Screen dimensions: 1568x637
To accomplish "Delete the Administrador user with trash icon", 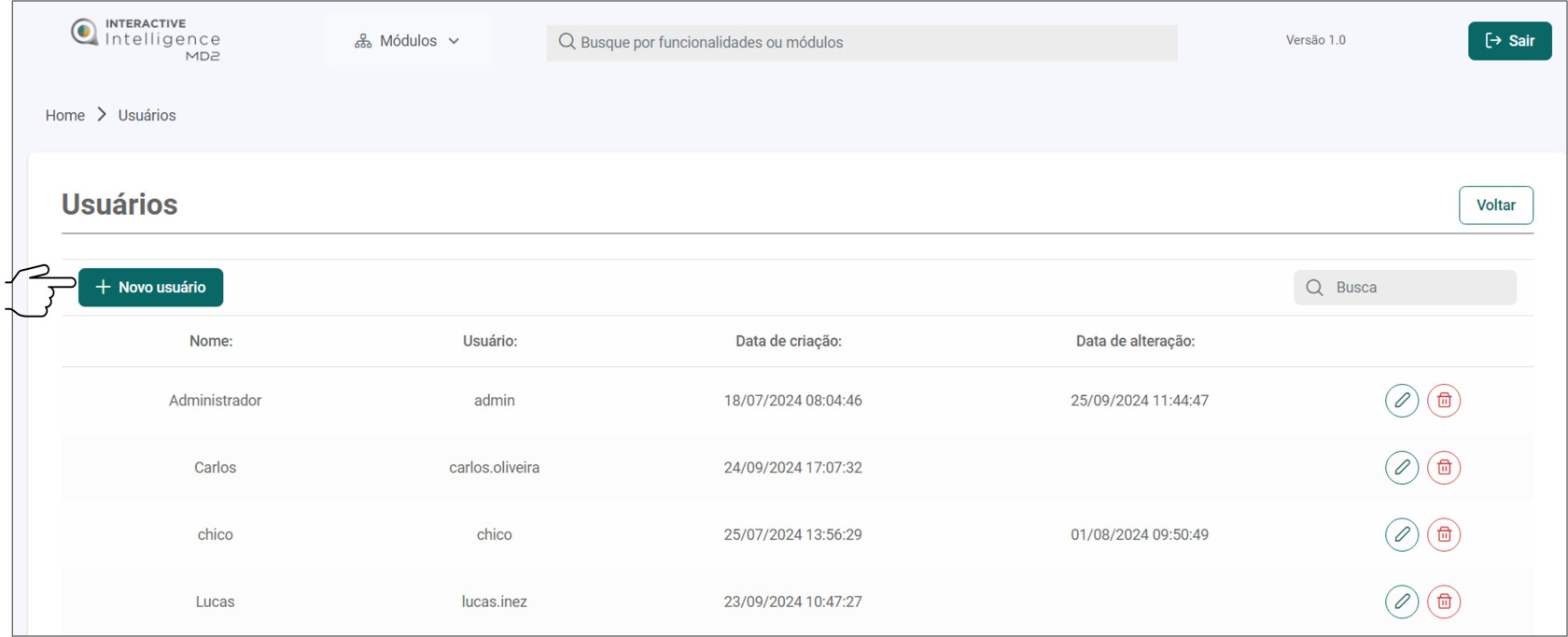I will (1443, 401).
